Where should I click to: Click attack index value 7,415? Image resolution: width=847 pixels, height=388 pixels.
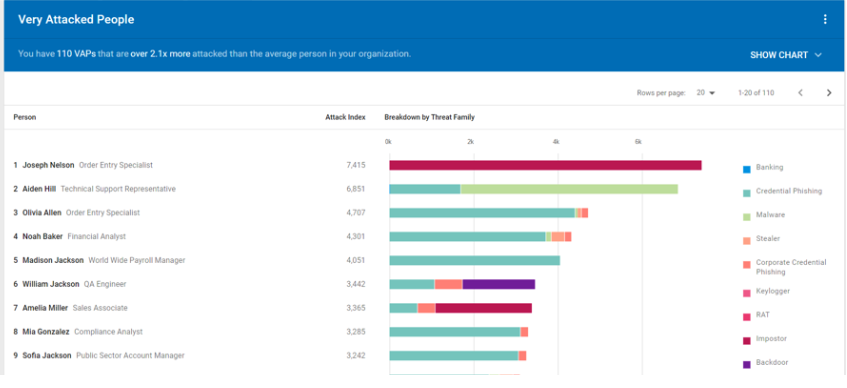point(356,165)
